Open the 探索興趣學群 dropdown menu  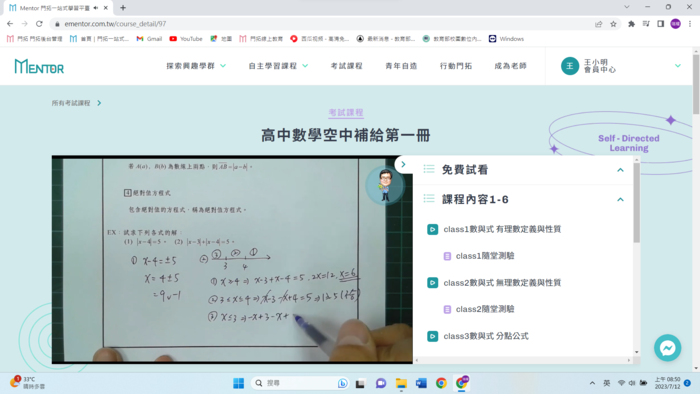click(196, 66)
